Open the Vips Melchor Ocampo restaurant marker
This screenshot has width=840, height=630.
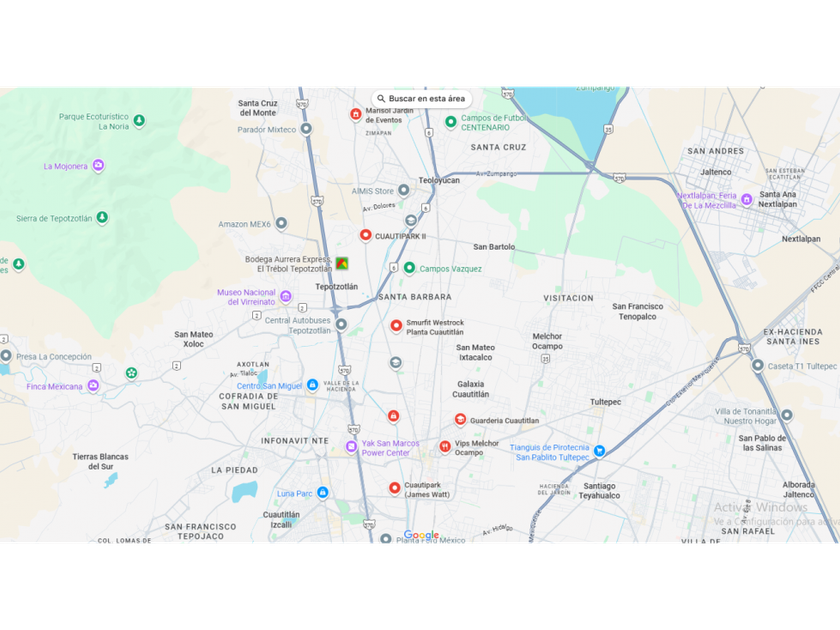(x=445, y=447)
